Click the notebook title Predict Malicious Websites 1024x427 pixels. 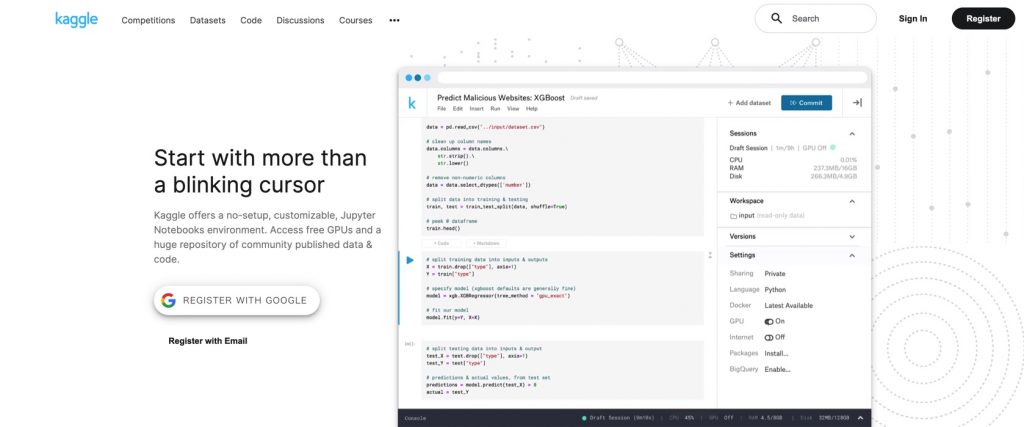(x=501, y=98)
